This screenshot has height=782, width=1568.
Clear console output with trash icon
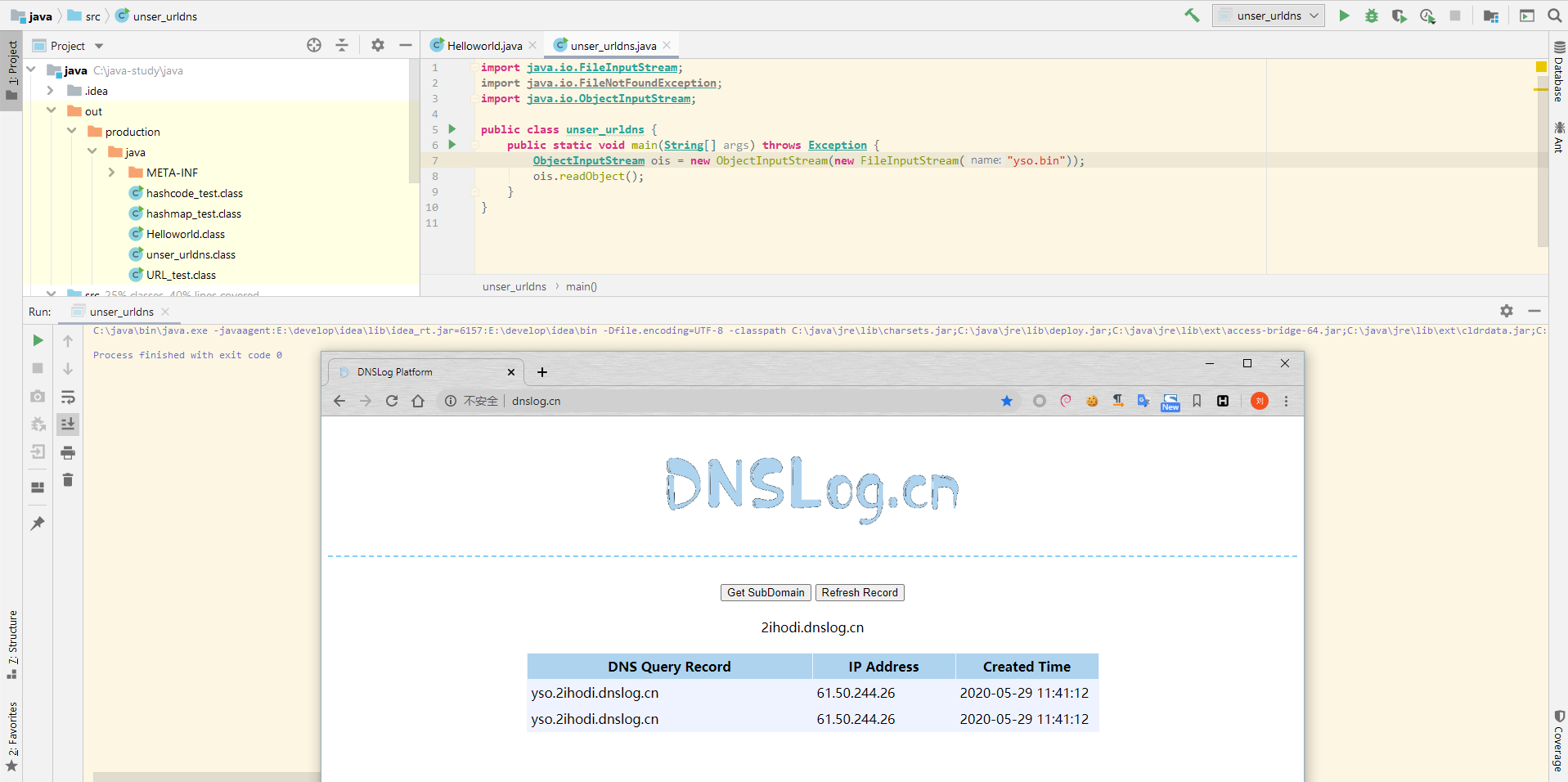tap(68, 480)
